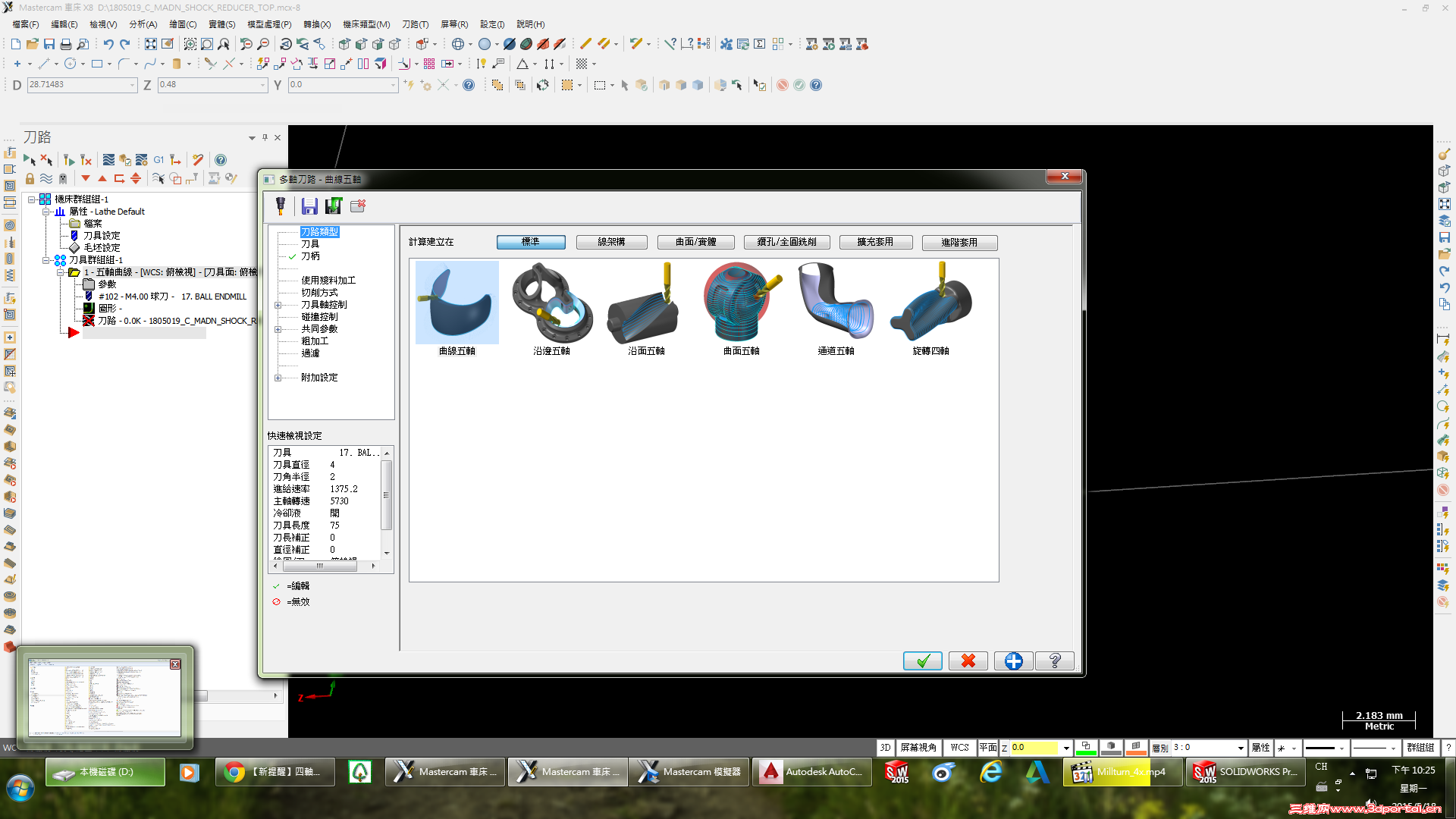
Task: Click the Toolpaths panel help icon
Action: (221, 160)
